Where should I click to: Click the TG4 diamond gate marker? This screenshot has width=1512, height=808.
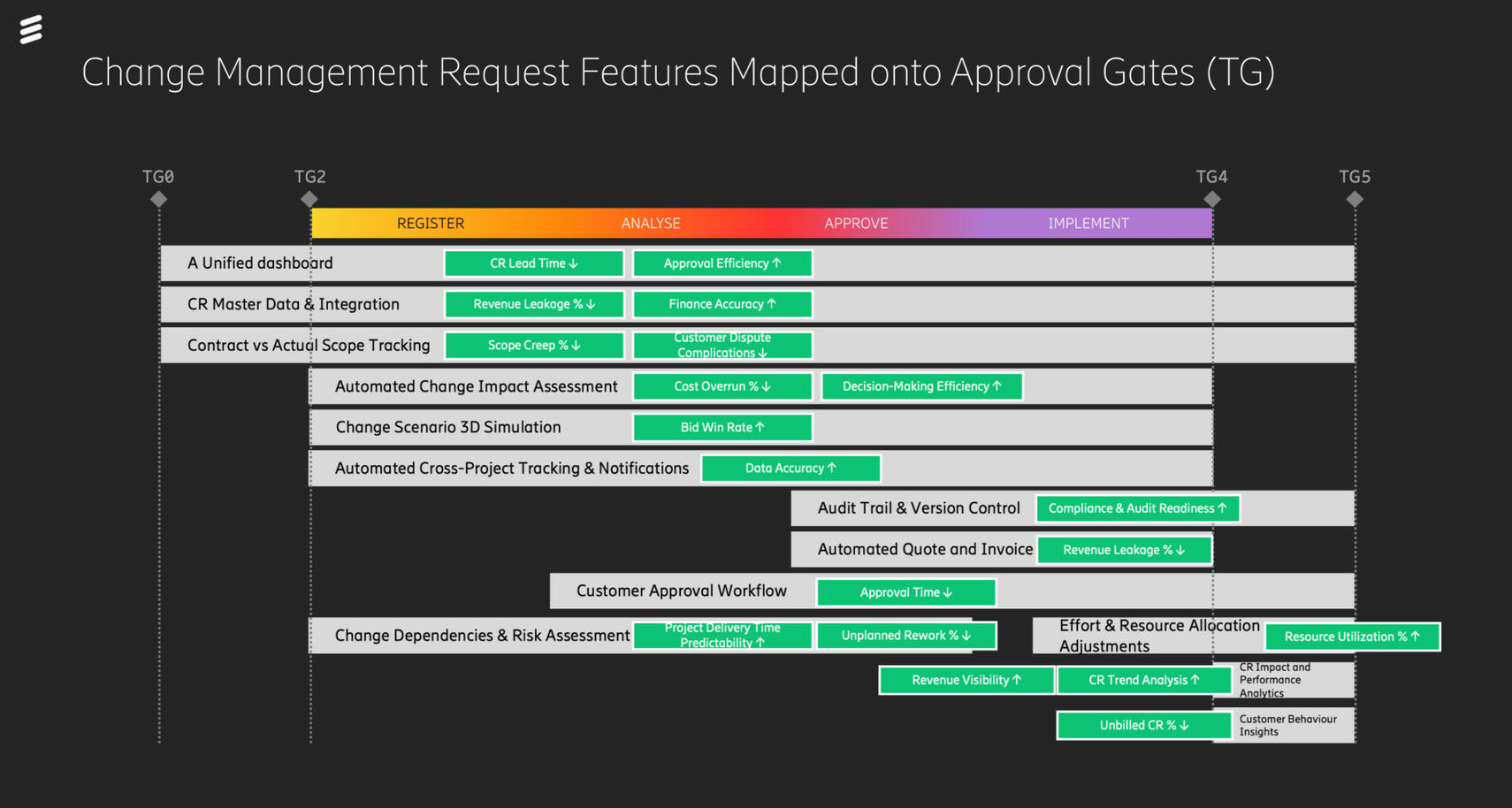[x=1212, y=199]
